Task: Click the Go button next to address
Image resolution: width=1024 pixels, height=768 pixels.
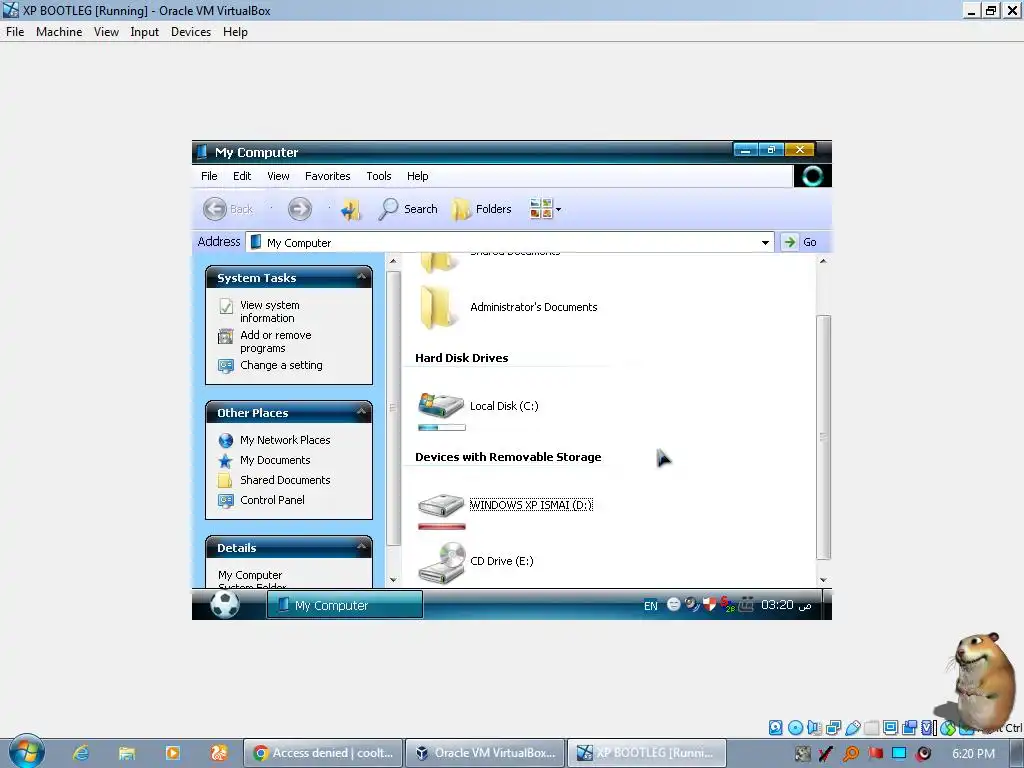Action: pyautogui.click(x=801, y=242)
